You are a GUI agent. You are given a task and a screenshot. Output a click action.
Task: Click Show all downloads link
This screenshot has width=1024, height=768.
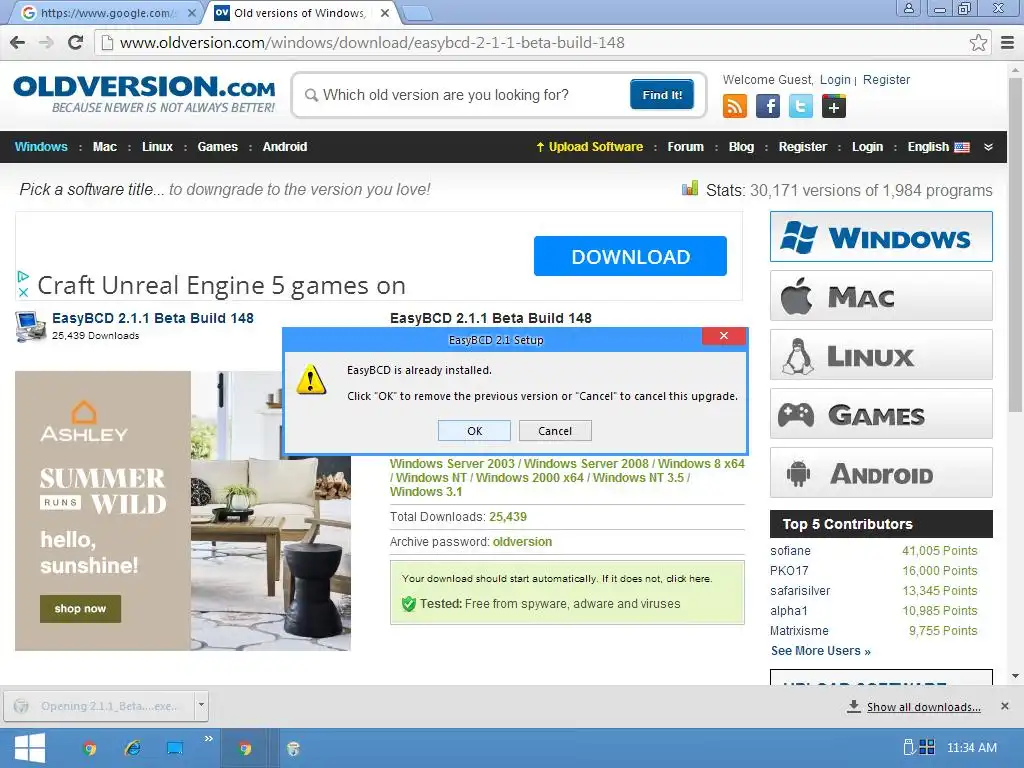[x=923, y=707]
